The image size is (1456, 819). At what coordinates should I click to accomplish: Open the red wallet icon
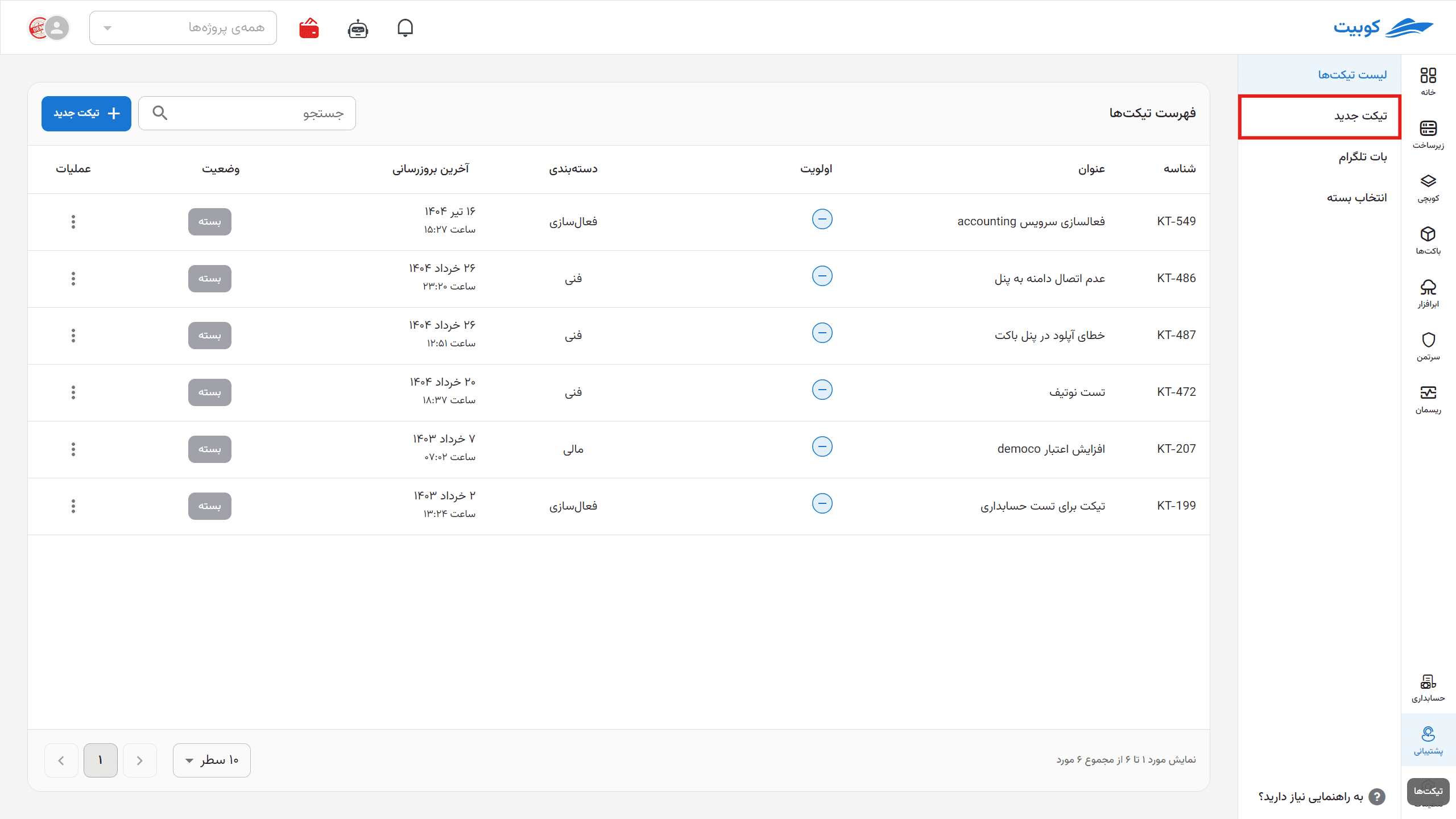pos(309,28)
